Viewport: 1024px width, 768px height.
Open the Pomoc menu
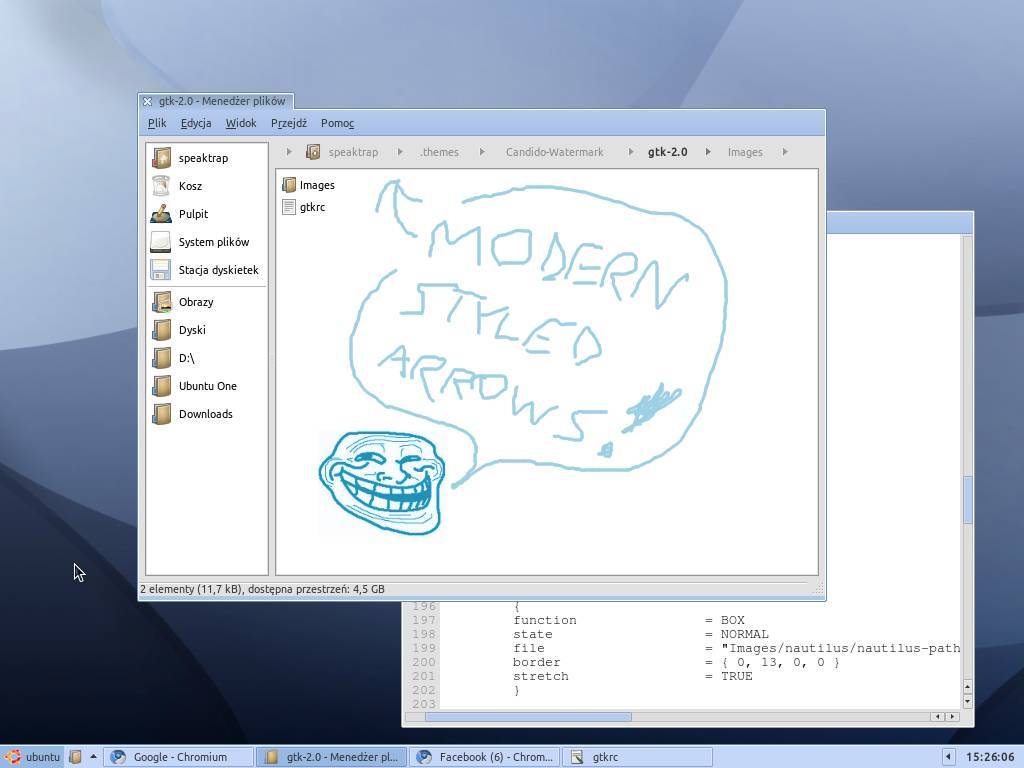(338, 123)
